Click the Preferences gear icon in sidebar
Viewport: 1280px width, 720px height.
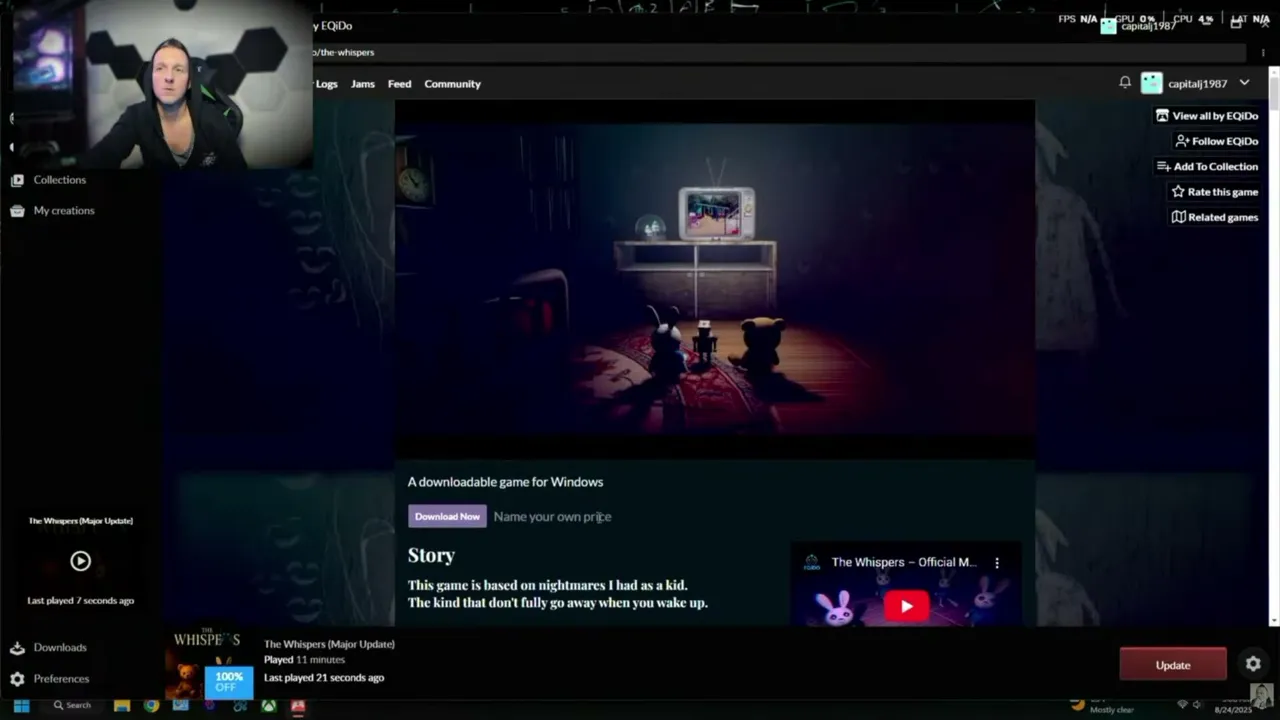(x=17, y=679)
